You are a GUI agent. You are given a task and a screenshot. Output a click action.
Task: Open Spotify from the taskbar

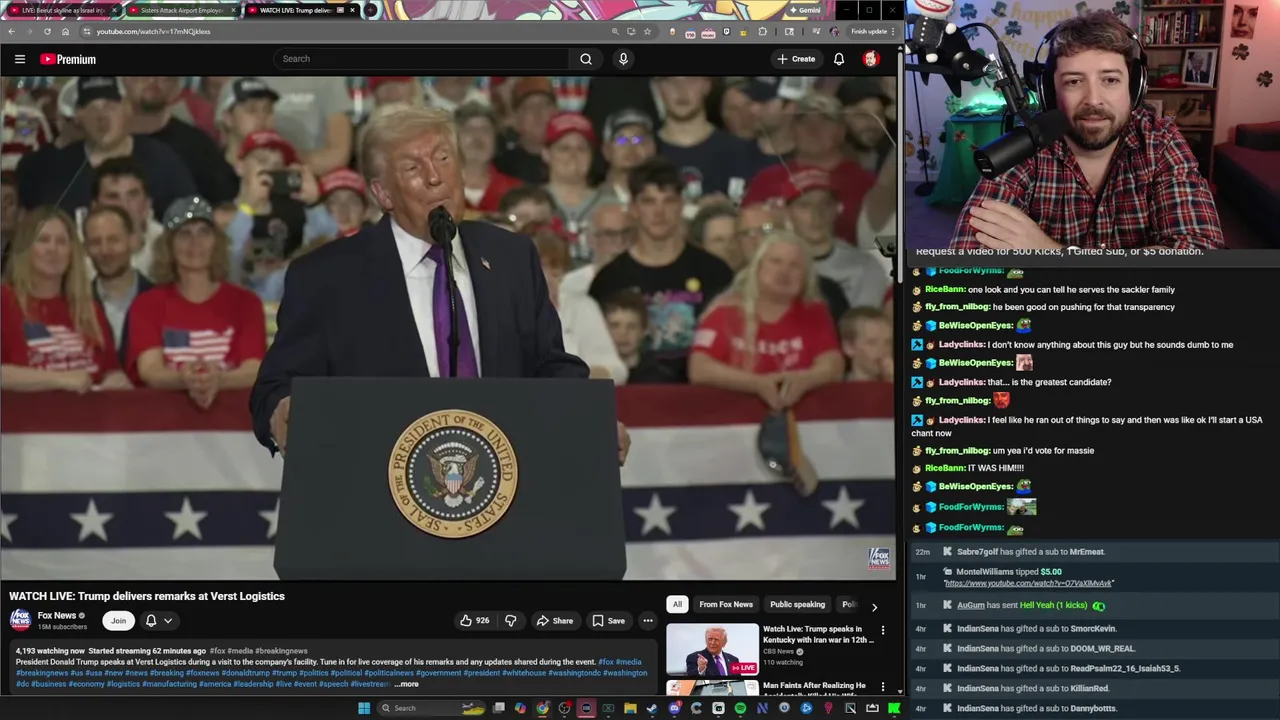pos(740,708)
